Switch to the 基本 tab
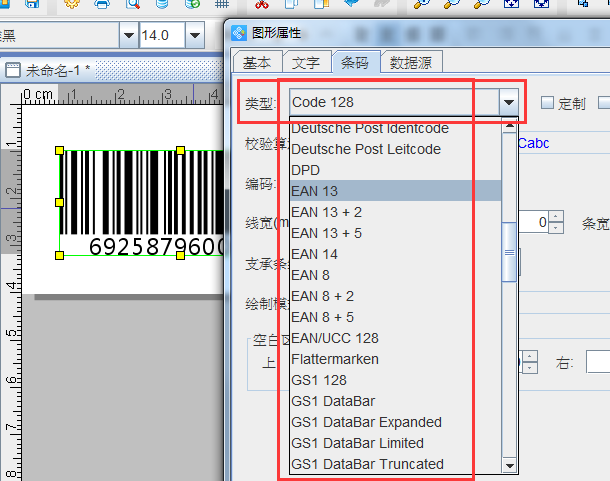The width and height of the screenshot is (610, 481). 257,63
